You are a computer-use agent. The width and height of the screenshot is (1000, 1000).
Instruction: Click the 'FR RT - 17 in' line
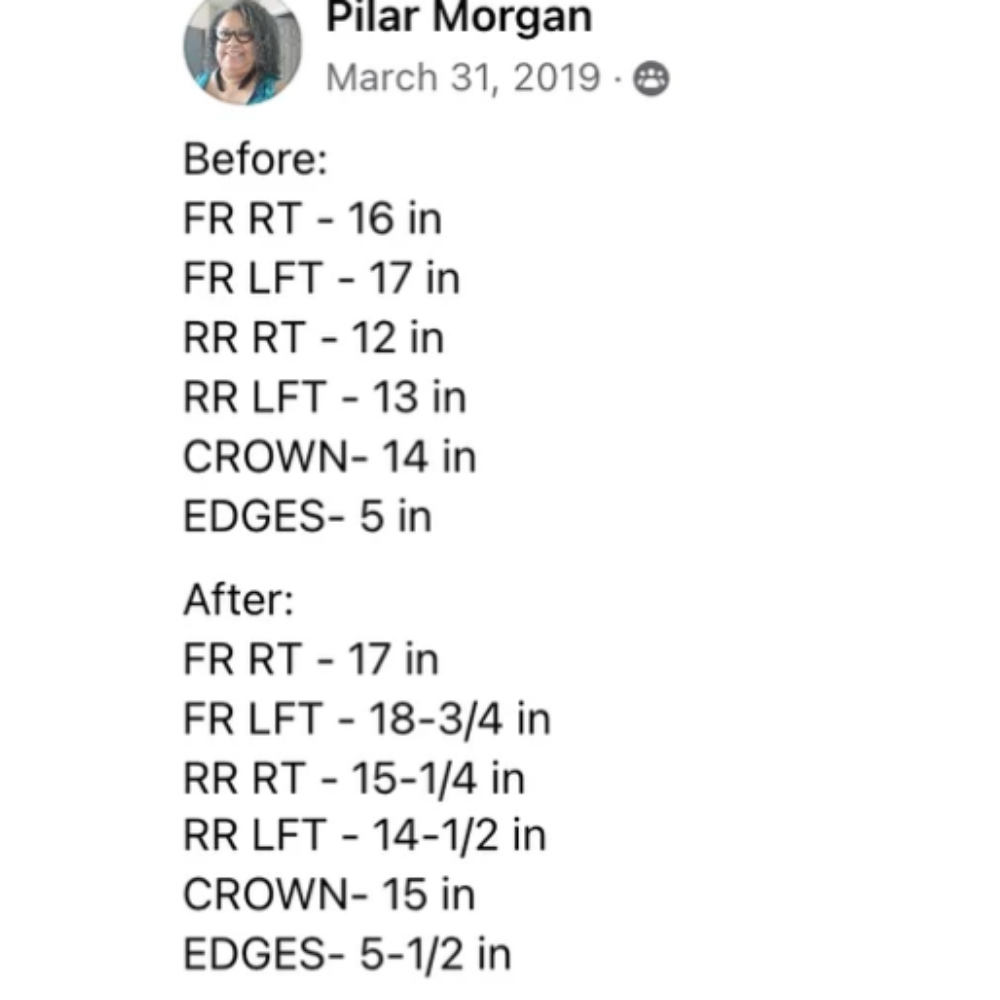coord(311,659)
